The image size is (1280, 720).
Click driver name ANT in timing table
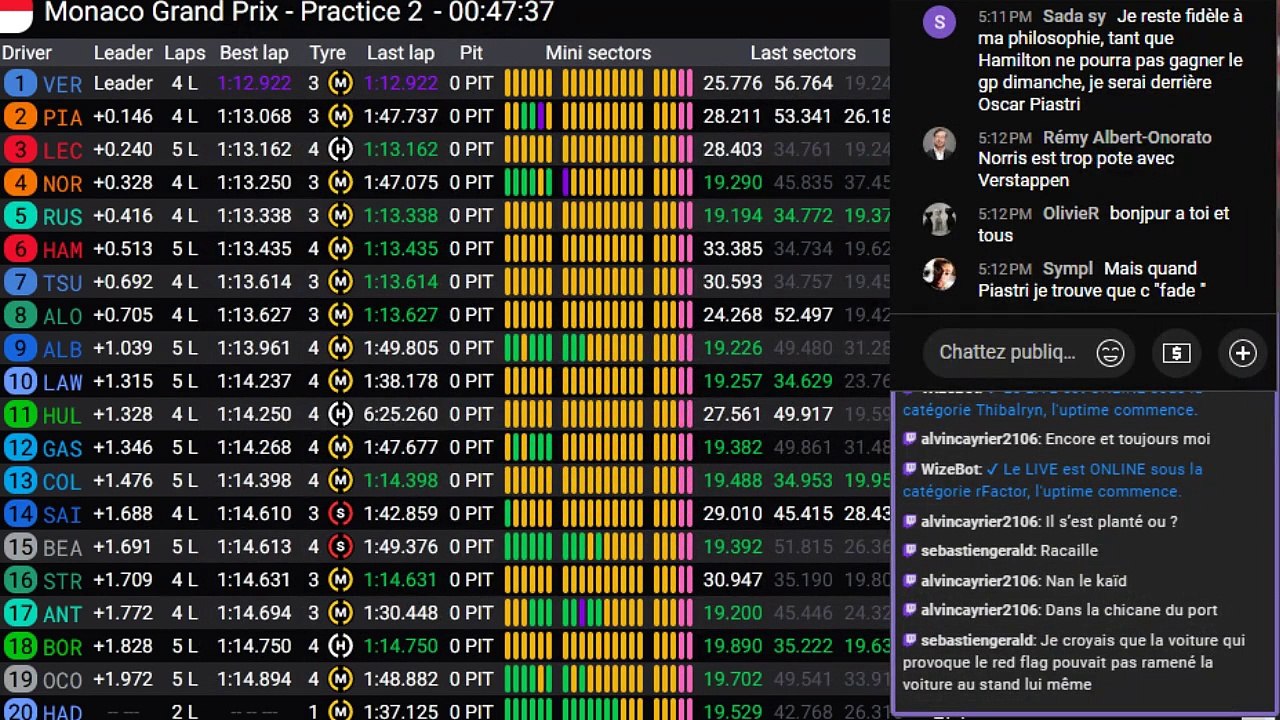coord(62,613)
